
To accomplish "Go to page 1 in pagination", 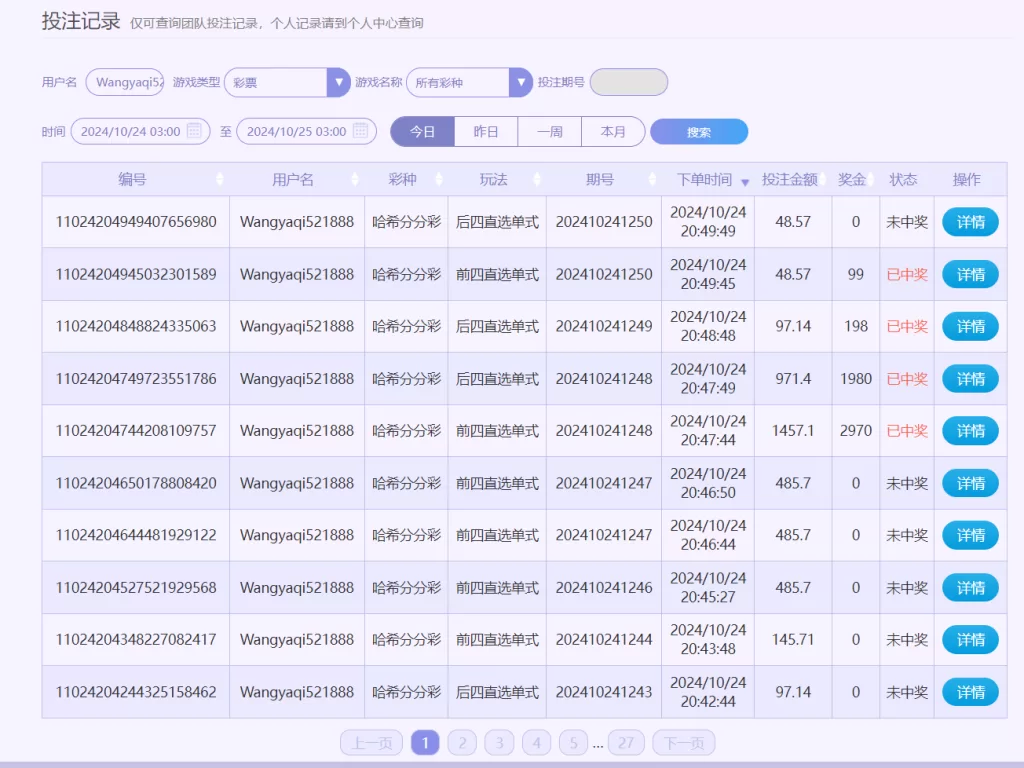I will (x=425, y=743).
